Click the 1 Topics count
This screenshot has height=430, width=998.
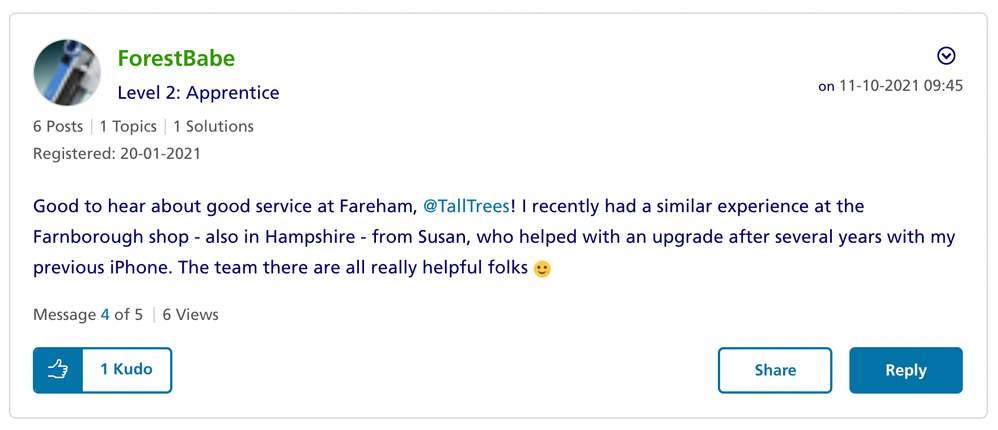[x=130, y=126]
